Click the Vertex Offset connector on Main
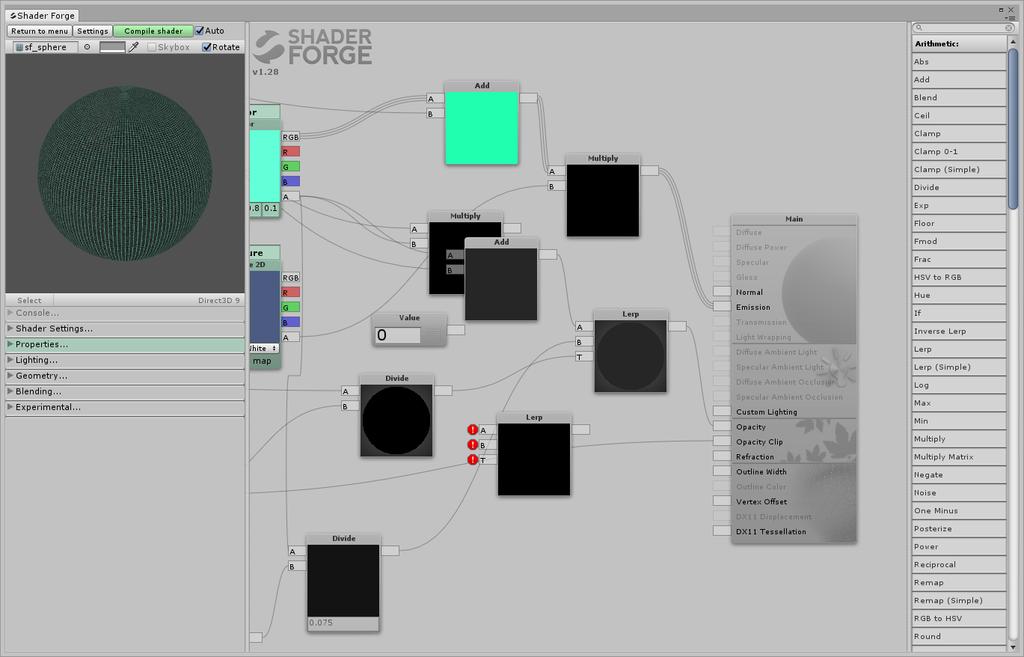The image size is (1024, 657). (x=722, y=501)
